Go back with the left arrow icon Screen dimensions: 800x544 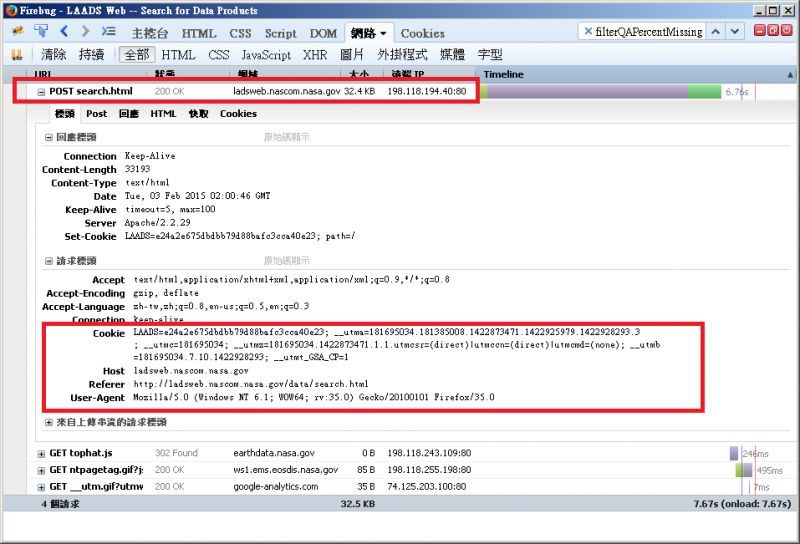(65, 32)
